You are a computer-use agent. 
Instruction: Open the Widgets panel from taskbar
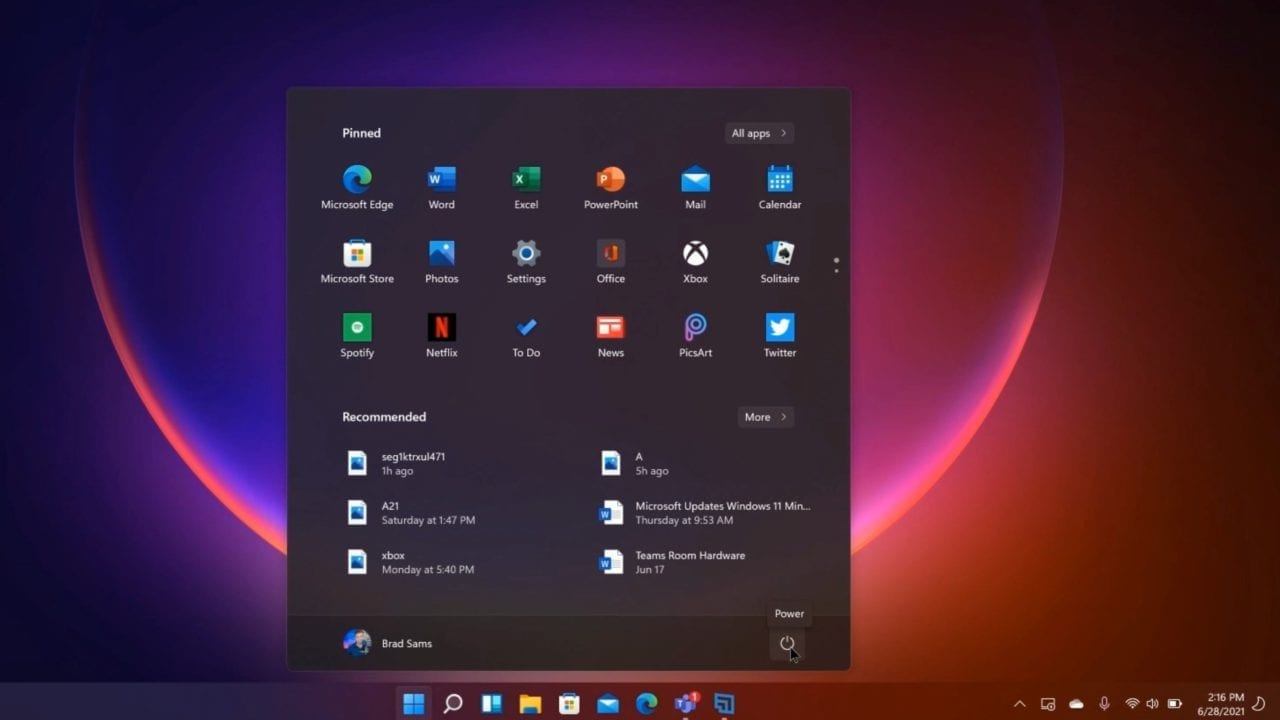pyautogui.click(x=491, y=704)
